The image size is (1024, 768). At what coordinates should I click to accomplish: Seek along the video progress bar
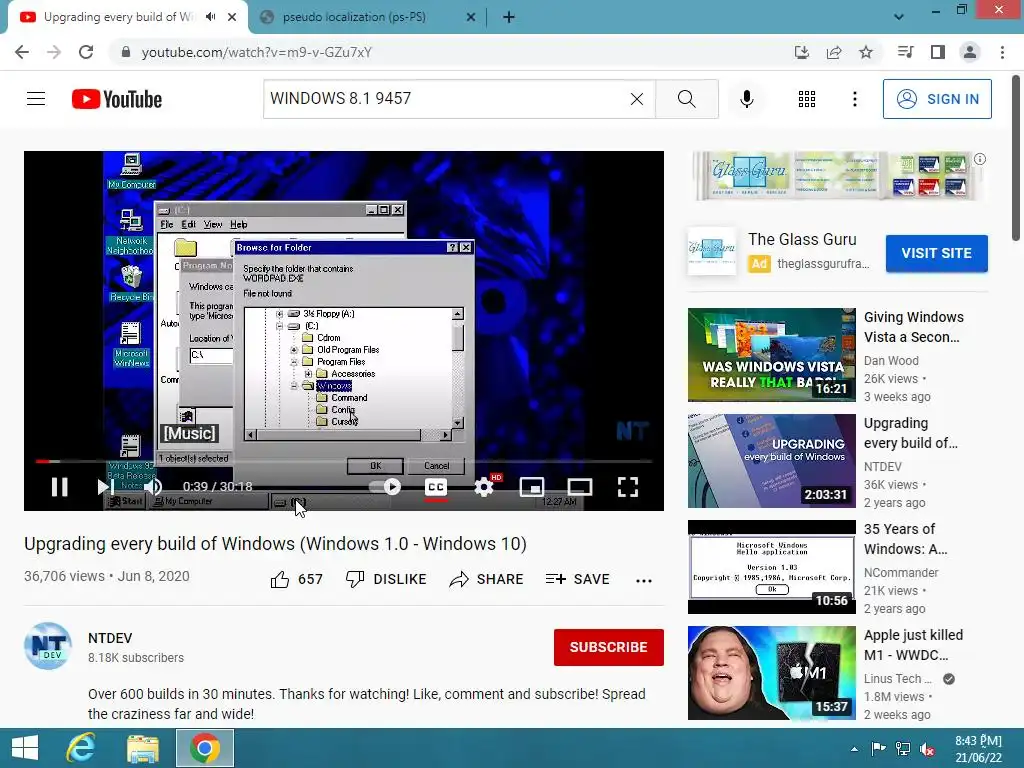(344, 461)
